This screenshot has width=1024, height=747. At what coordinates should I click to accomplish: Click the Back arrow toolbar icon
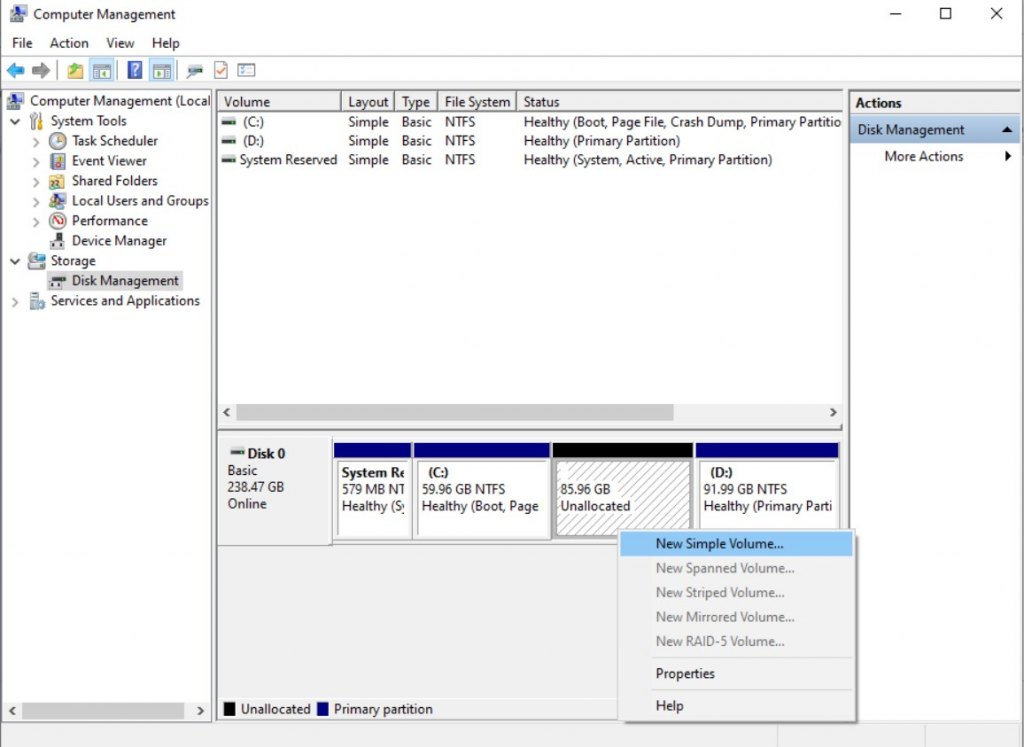pyautogui.click(x=16, y=70)
